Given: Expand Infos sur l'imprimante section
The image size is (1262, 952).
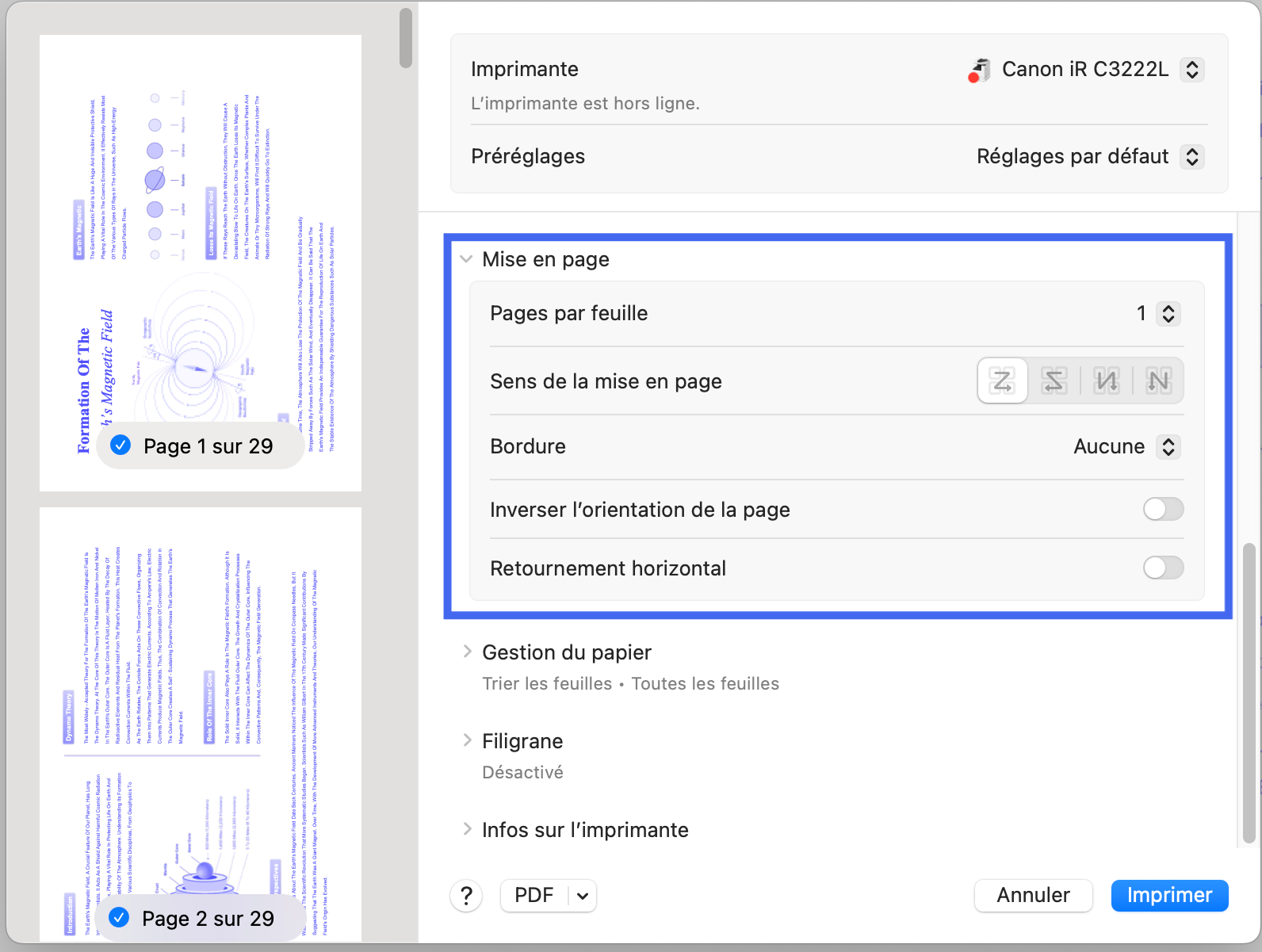Looking at the screenshot, I should pyautogui.click(x=467, y=829).
